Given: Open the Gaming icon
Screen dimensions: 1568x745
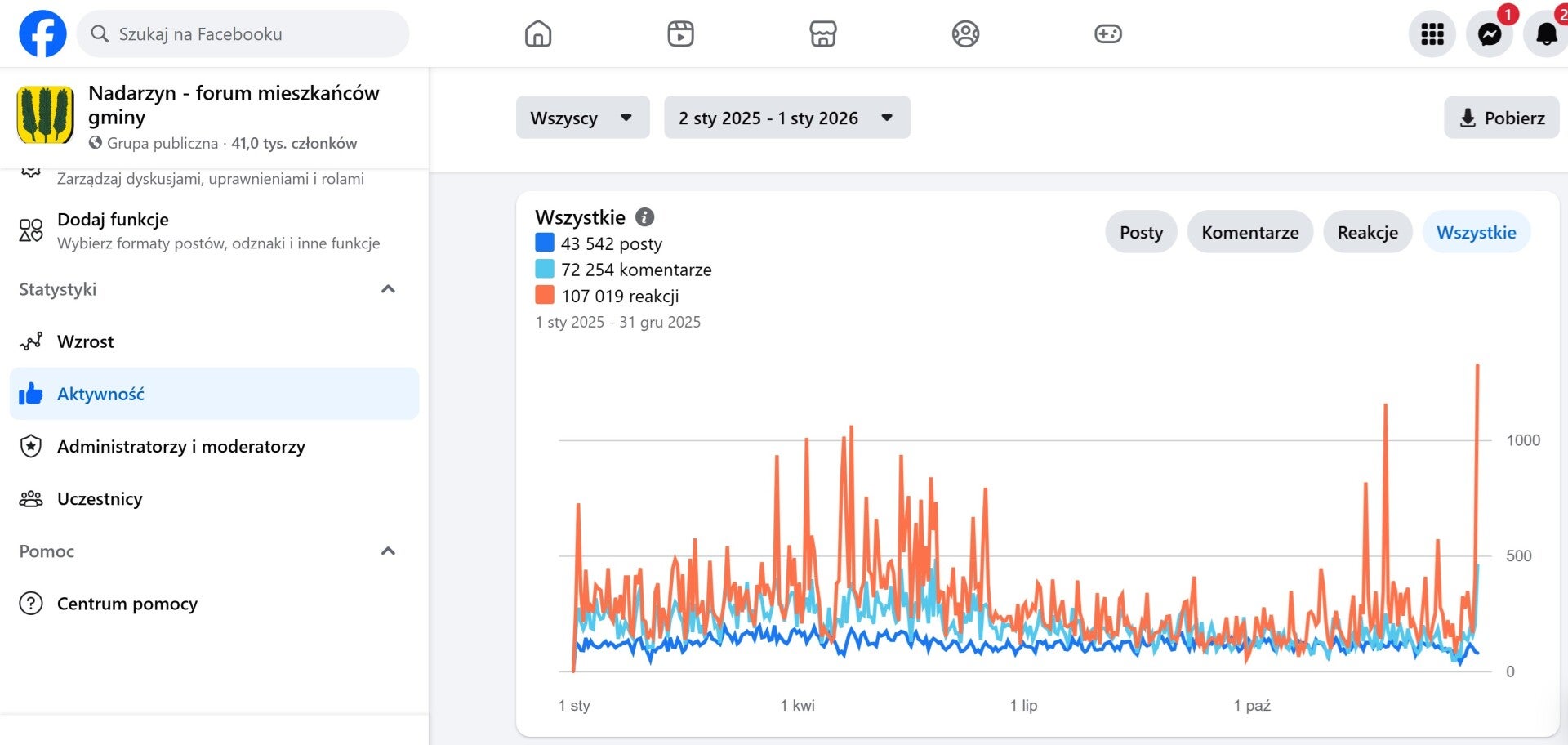Looking at the screenshot, I should pyautogui.click(x=1107, y=34).
